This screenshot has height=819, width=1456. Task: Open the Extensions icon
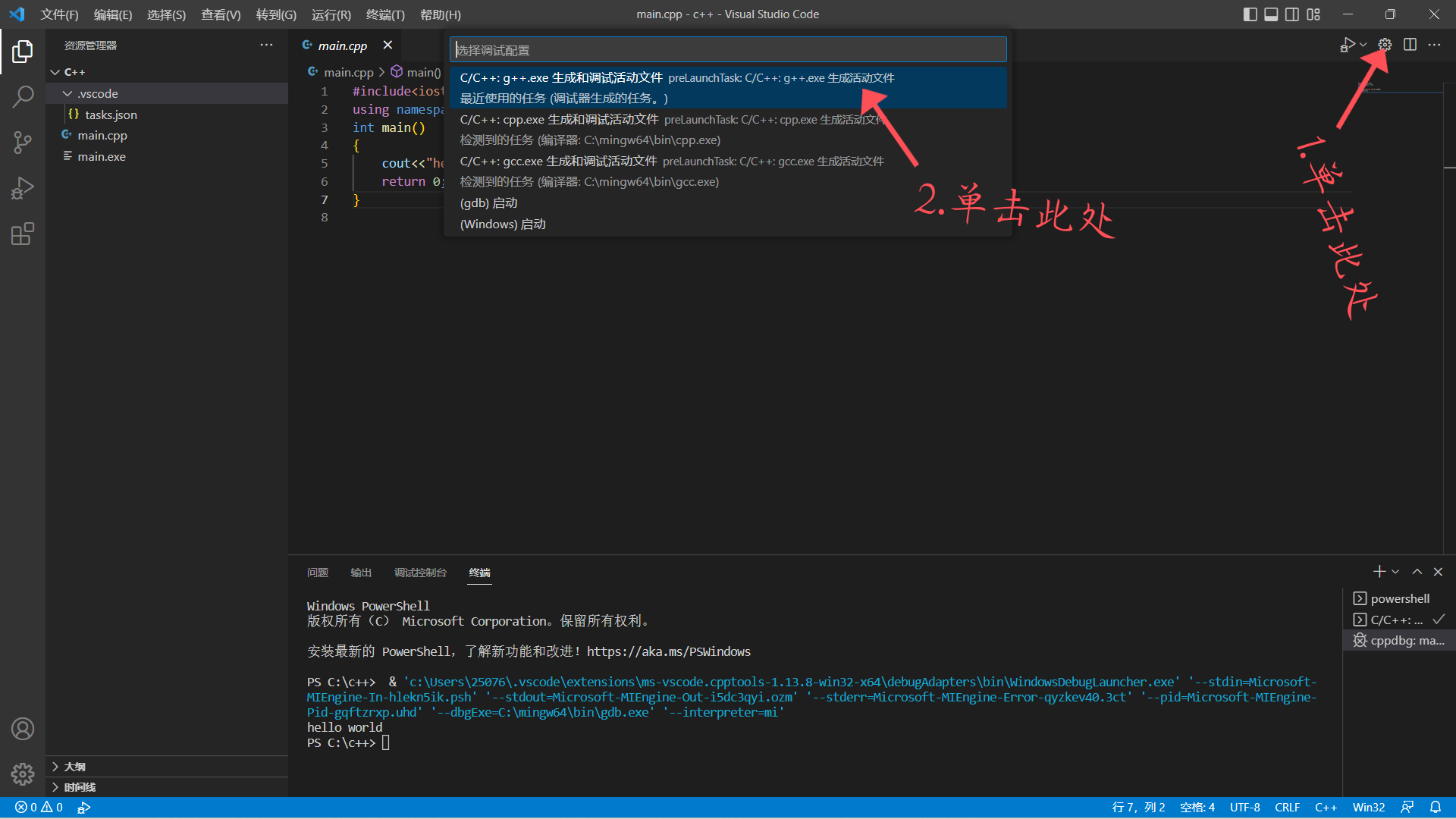[x=23, y=234]
